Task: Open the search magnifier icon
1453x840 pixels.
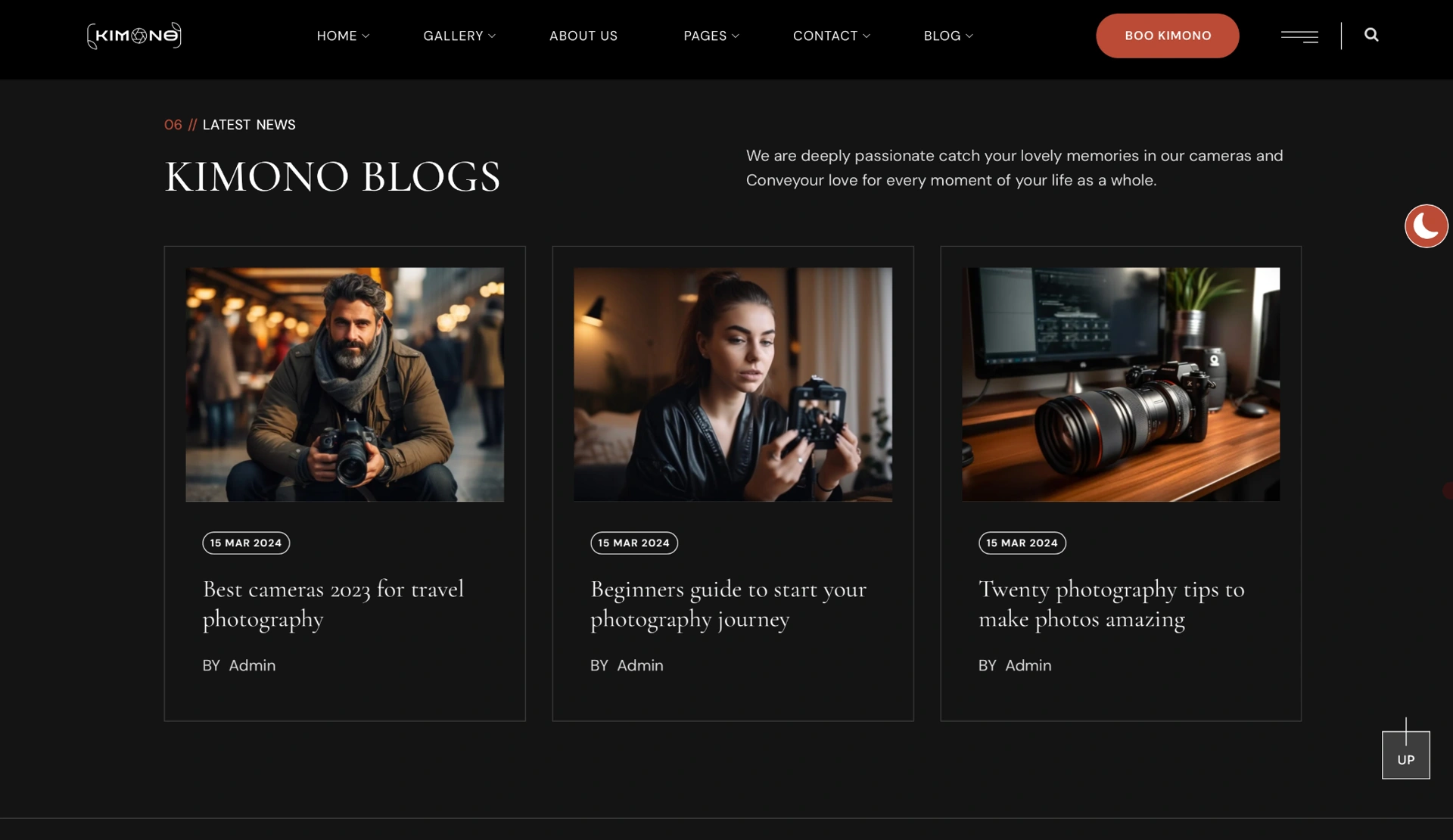Action: [1371, 35]
